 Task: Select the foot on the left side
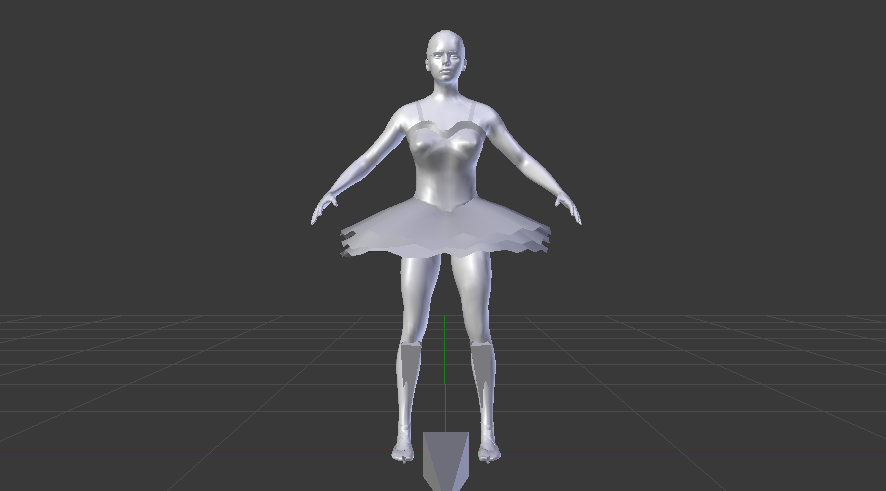tap(403, 452)
